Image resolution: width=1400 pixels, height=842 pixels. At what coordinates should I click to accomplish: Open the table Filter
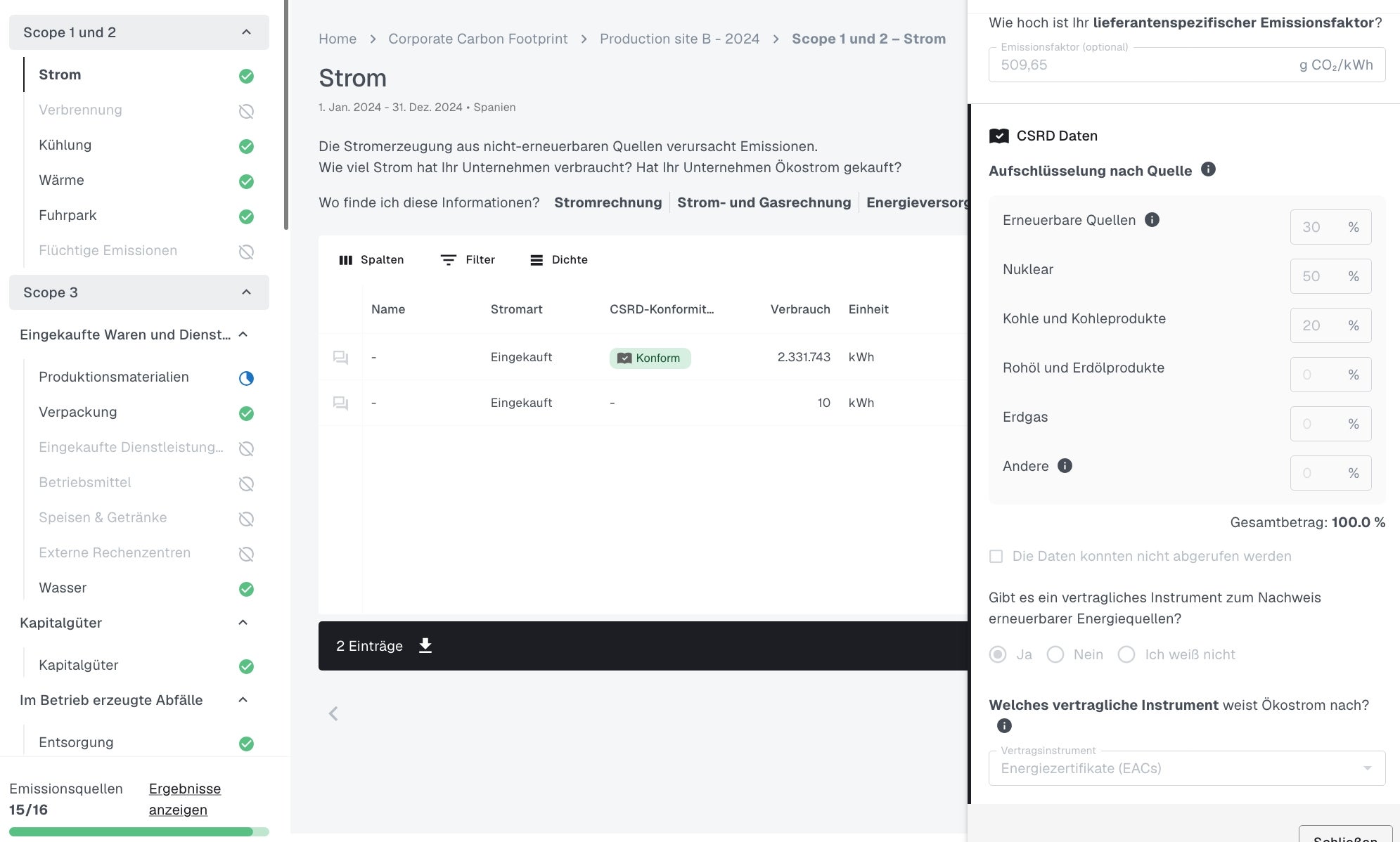(468, 259)
